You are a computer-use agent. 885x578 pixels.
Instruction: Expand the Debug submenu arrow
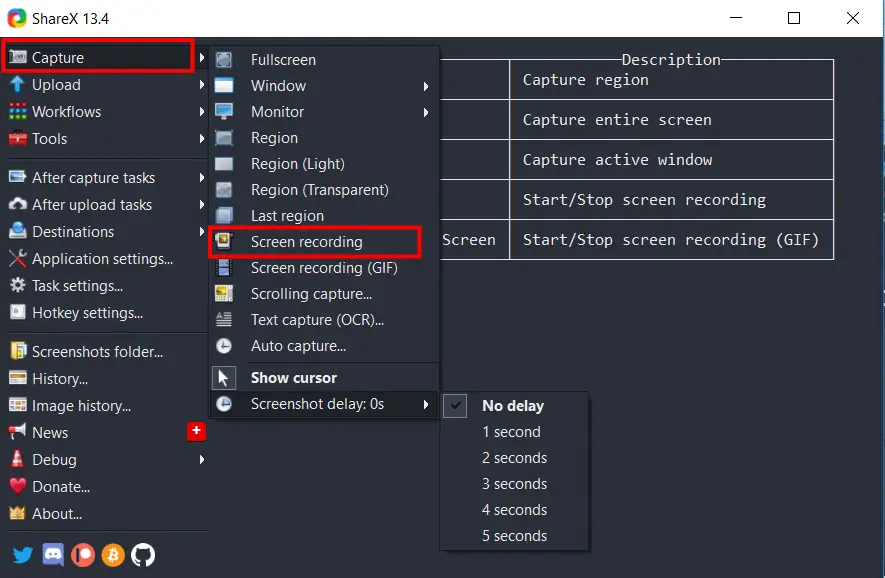pos(201,459)
